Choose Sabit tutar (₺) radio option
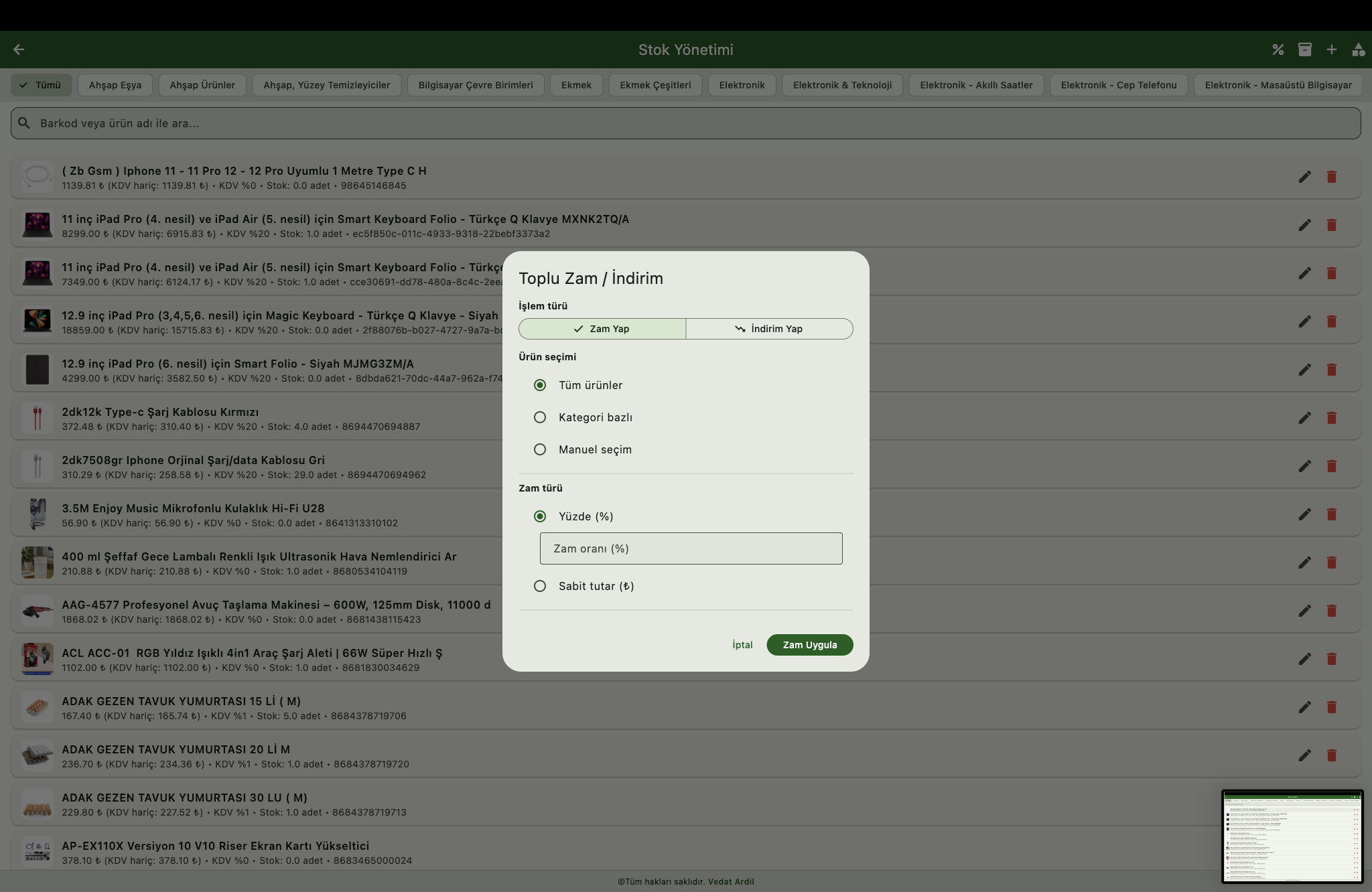 [x=540, y=586]
